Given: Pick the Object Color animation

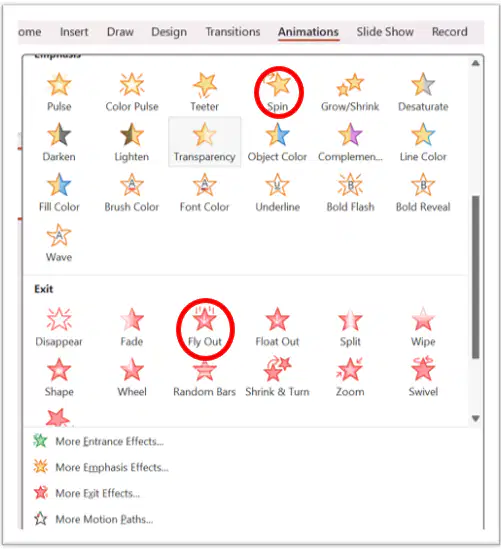Looking at the screenshot, I should [277, 142].
